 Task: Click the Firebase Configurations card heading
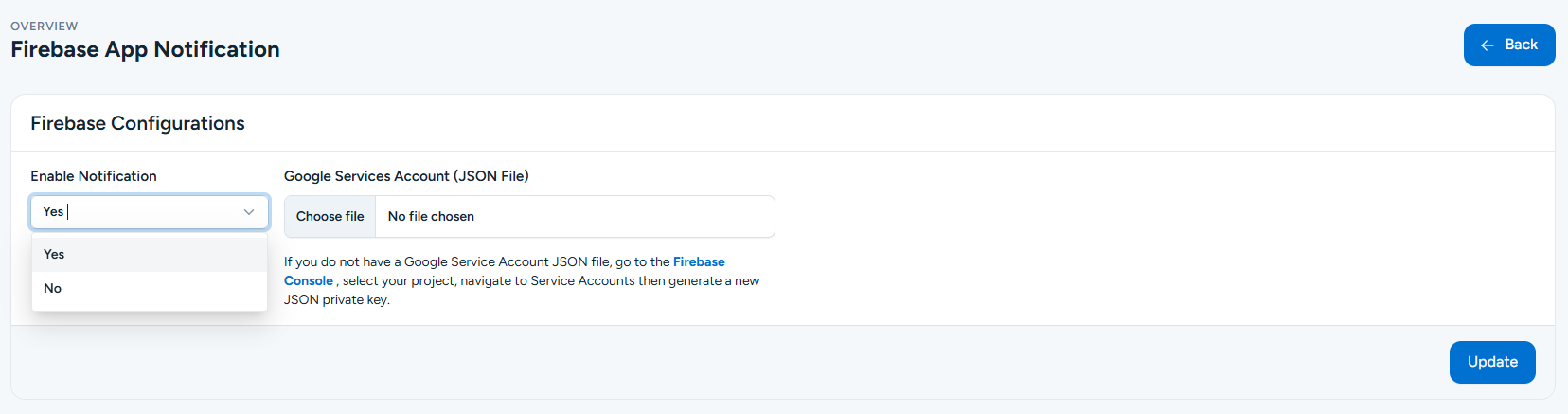(x=137, y=123)
